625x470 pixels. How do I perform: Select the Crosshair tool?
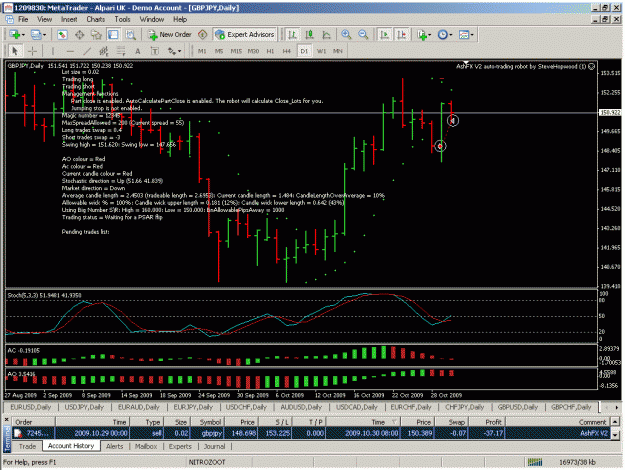[32, 51]
